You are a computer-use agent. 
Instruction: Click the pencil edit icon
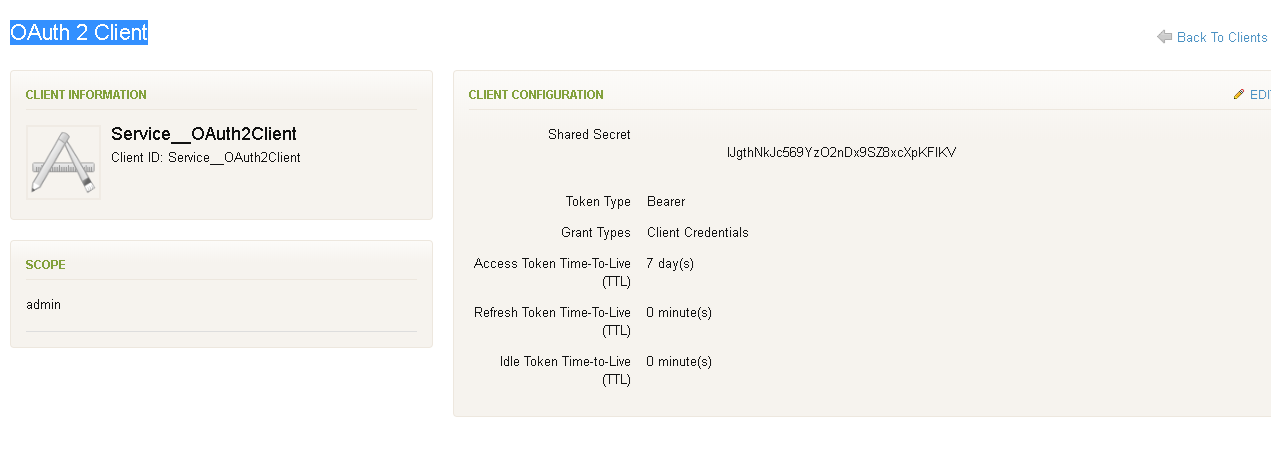[x=1239, y=94]
